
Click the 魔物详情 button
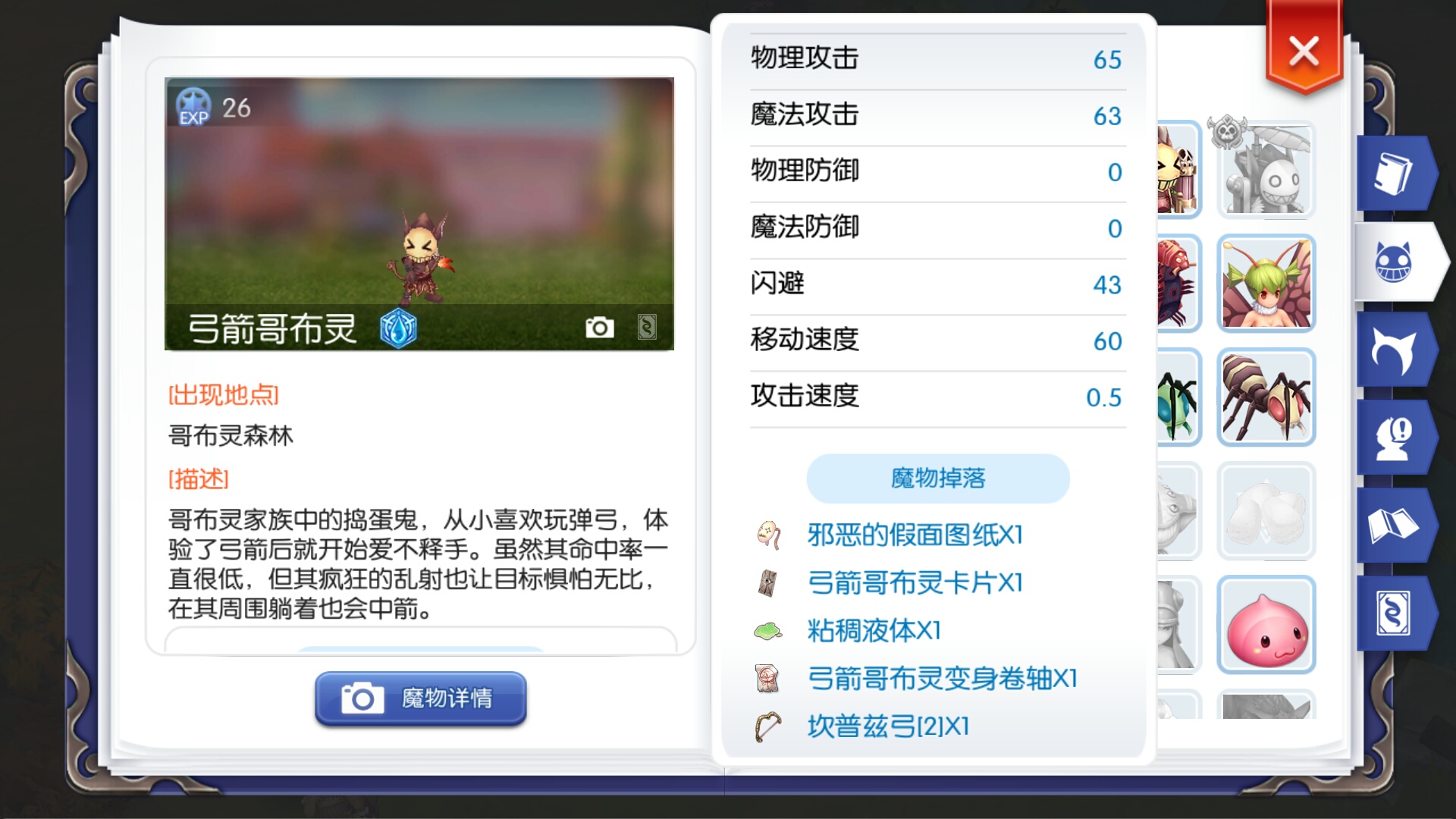click(x=421, y=698)
